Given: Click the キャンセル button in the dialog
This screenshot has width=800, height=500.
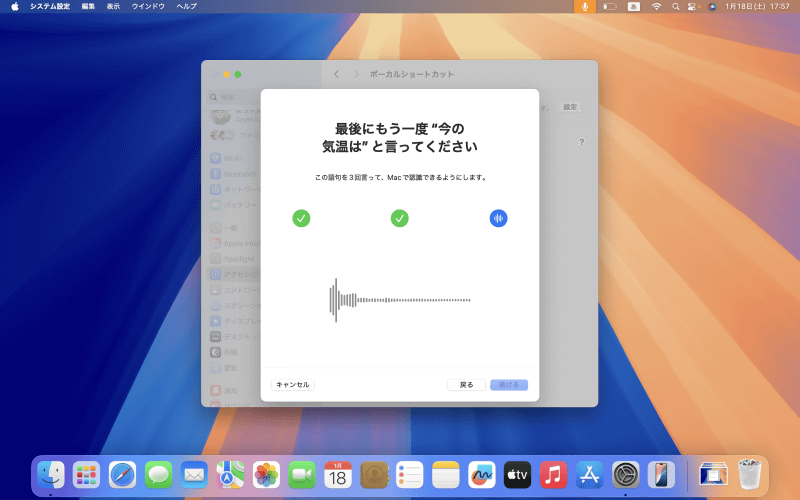Looking at the screenshot, I should 292,385.
